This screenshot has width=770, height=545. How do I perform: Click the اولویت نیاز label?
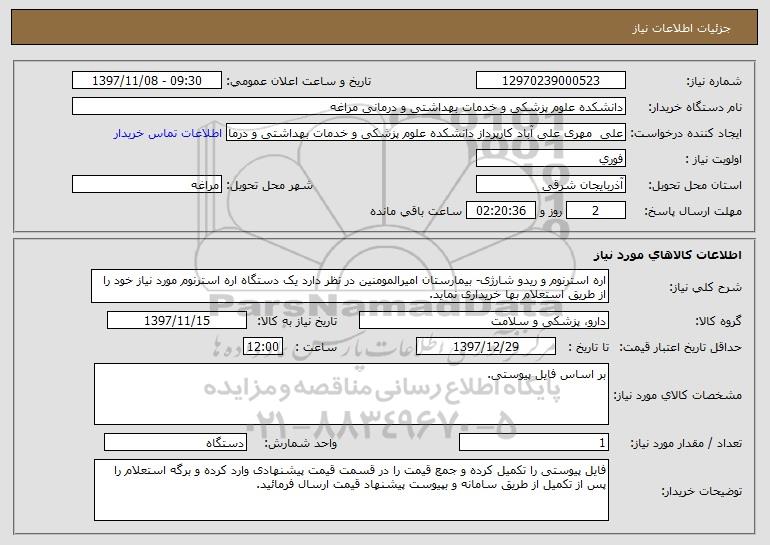coord(714,160)
